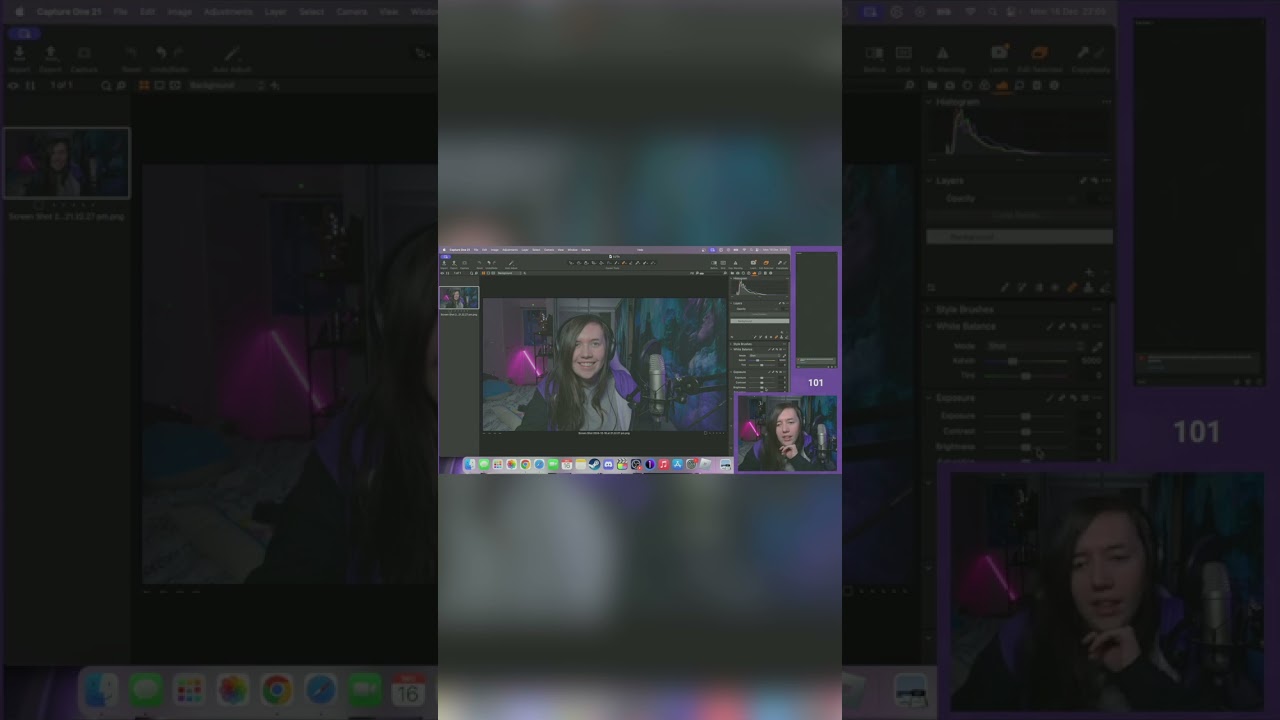Select folder Library tool tab in dimmed backdrop
This screenshot has width=1280, height=720.
click(x=931, y=86)
